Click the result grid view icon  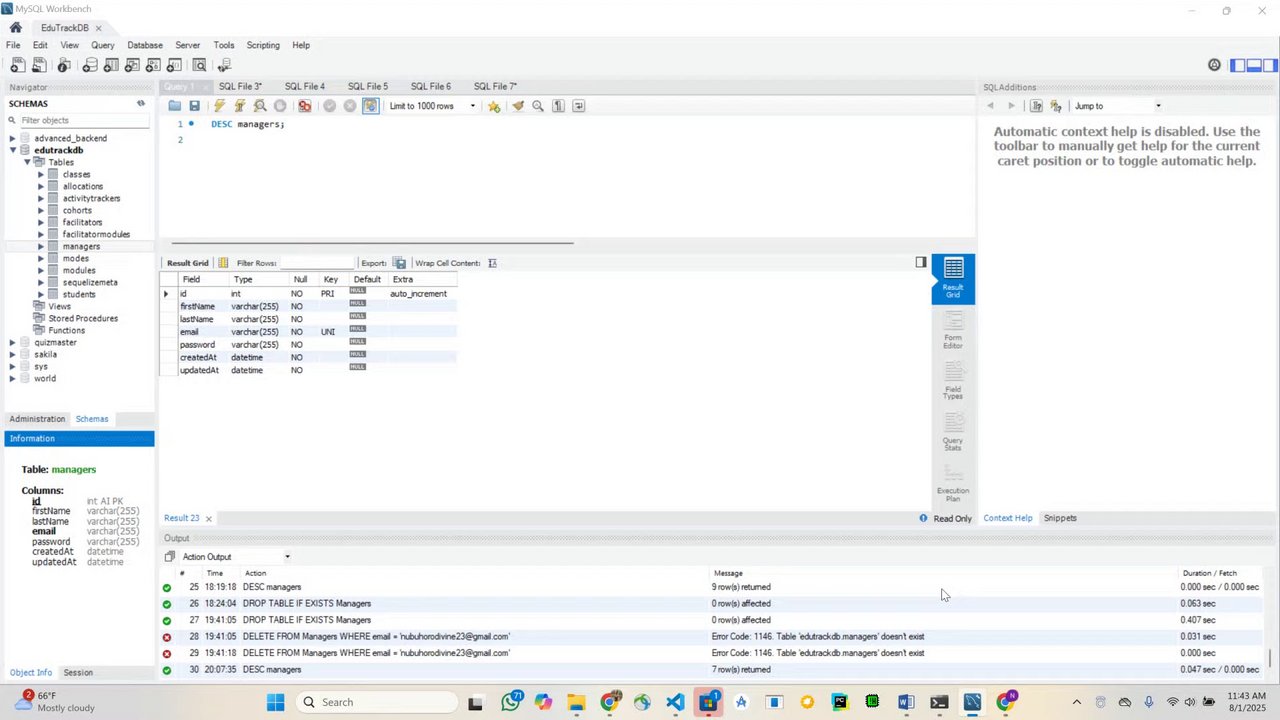tap(223, 263)
